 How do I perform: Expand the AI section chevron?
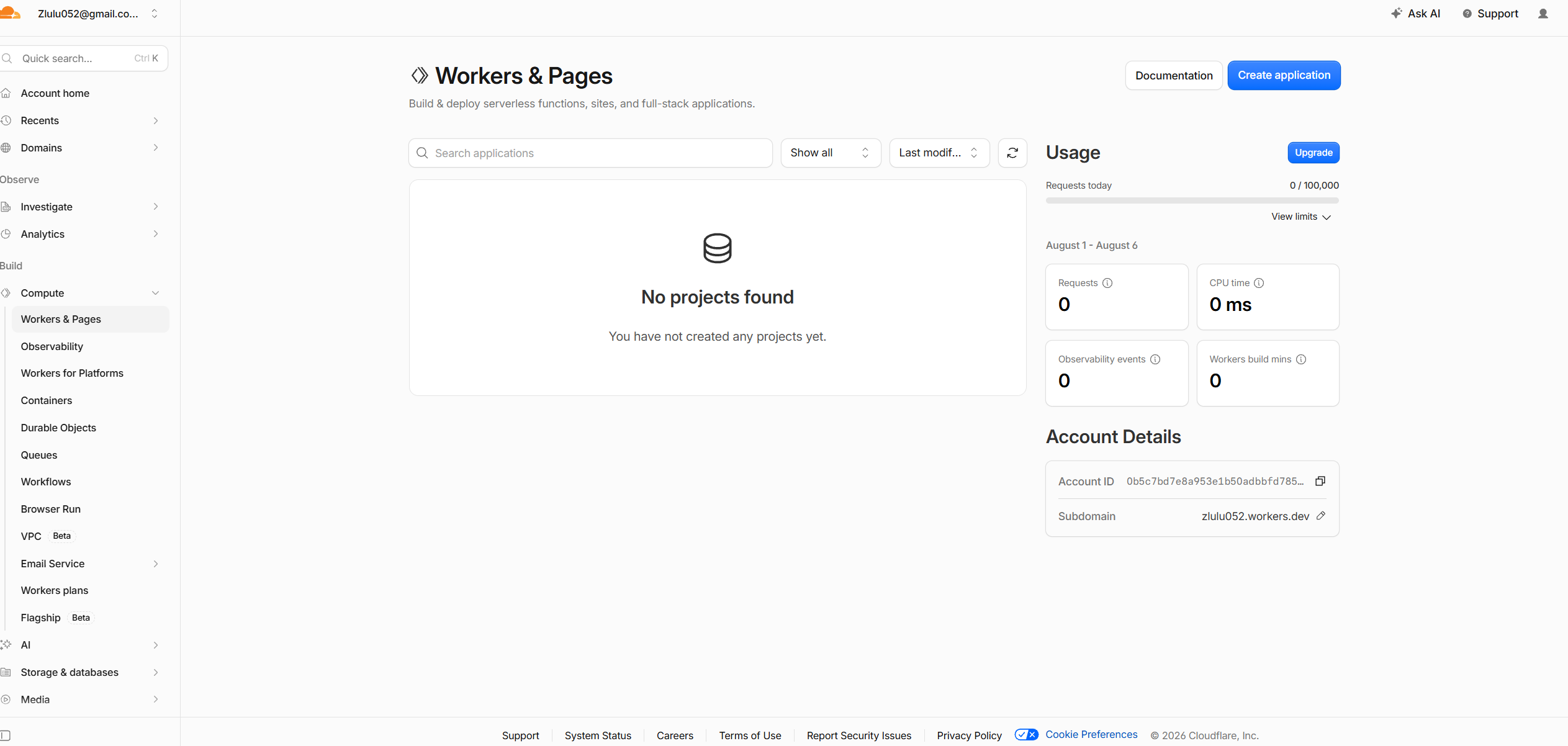tap(156, 645)
